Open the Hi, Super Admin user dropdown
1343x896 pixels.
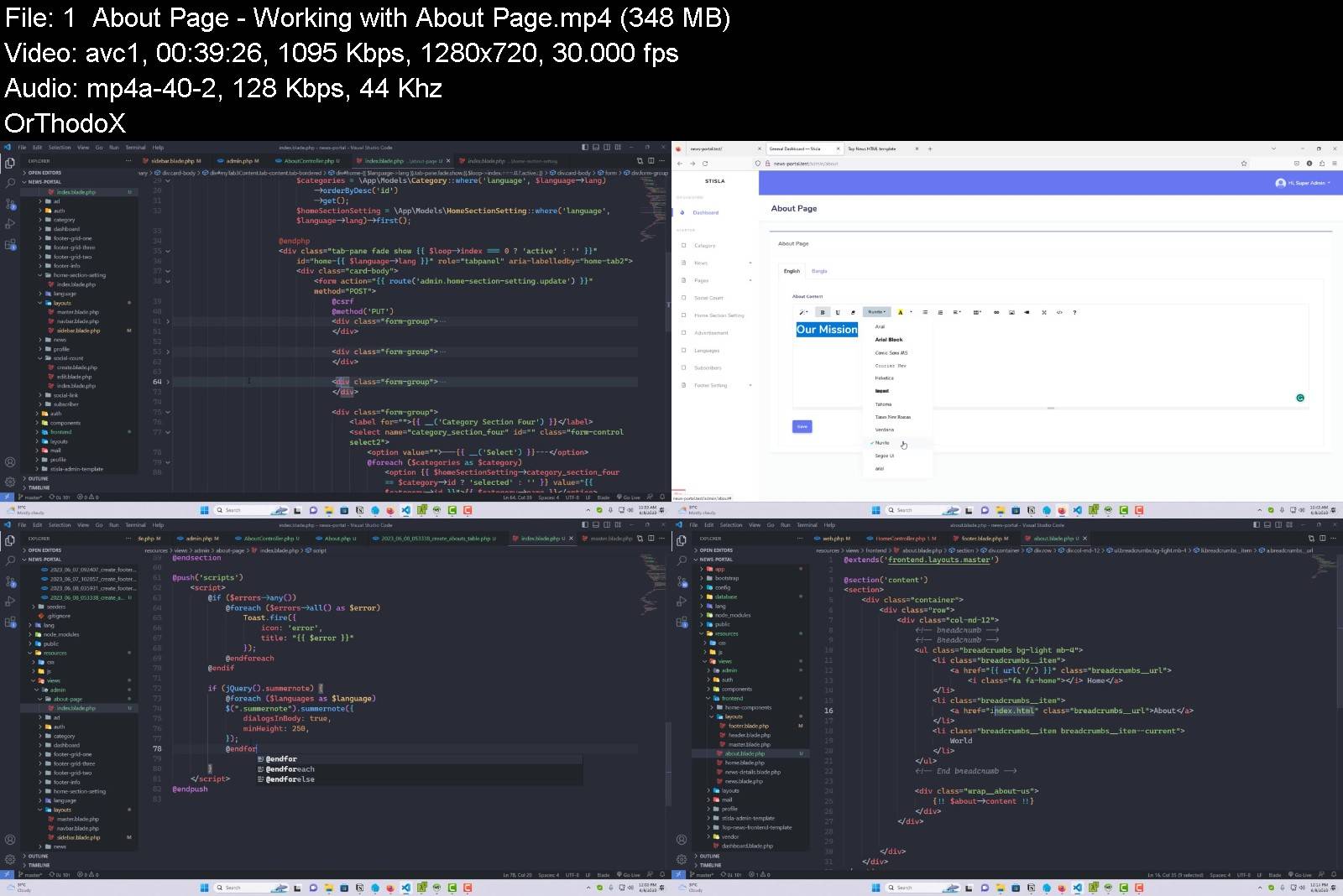point(1303,183)
